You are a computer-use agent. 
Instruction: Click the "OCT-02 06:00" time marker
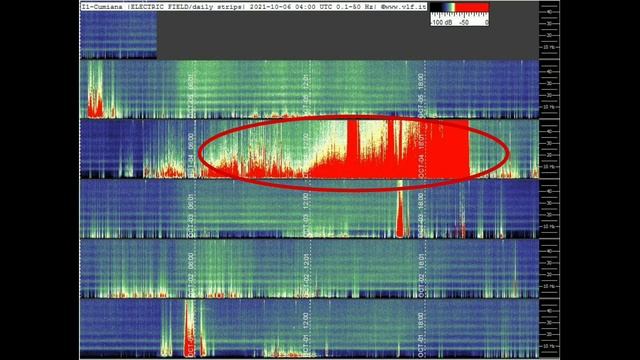pos(191,275)
